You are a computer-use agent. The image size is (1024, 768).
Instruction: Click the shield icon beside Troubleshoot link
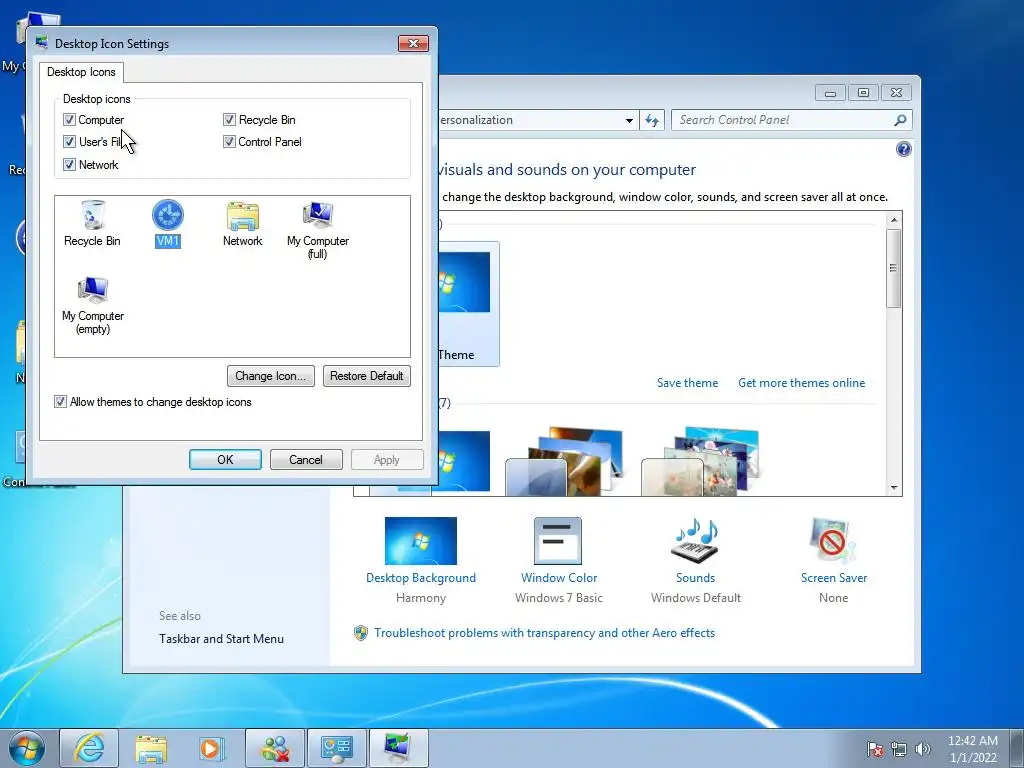tap(360, 633)
